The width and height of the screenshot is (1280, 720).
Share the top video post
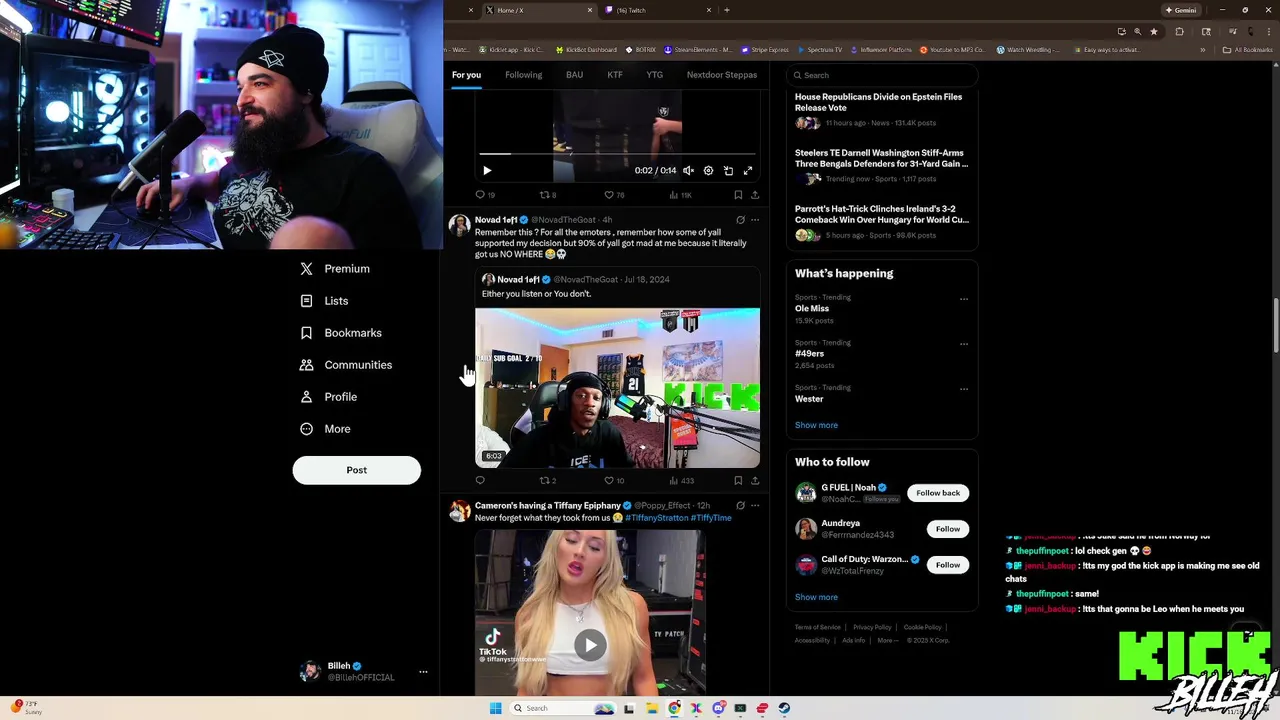(755, 195)
